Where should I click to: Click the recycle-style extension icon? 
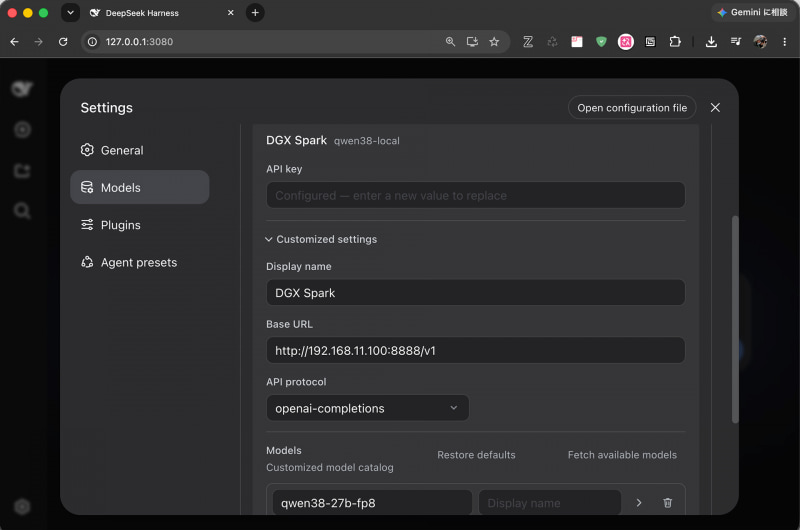pos(552,42)
